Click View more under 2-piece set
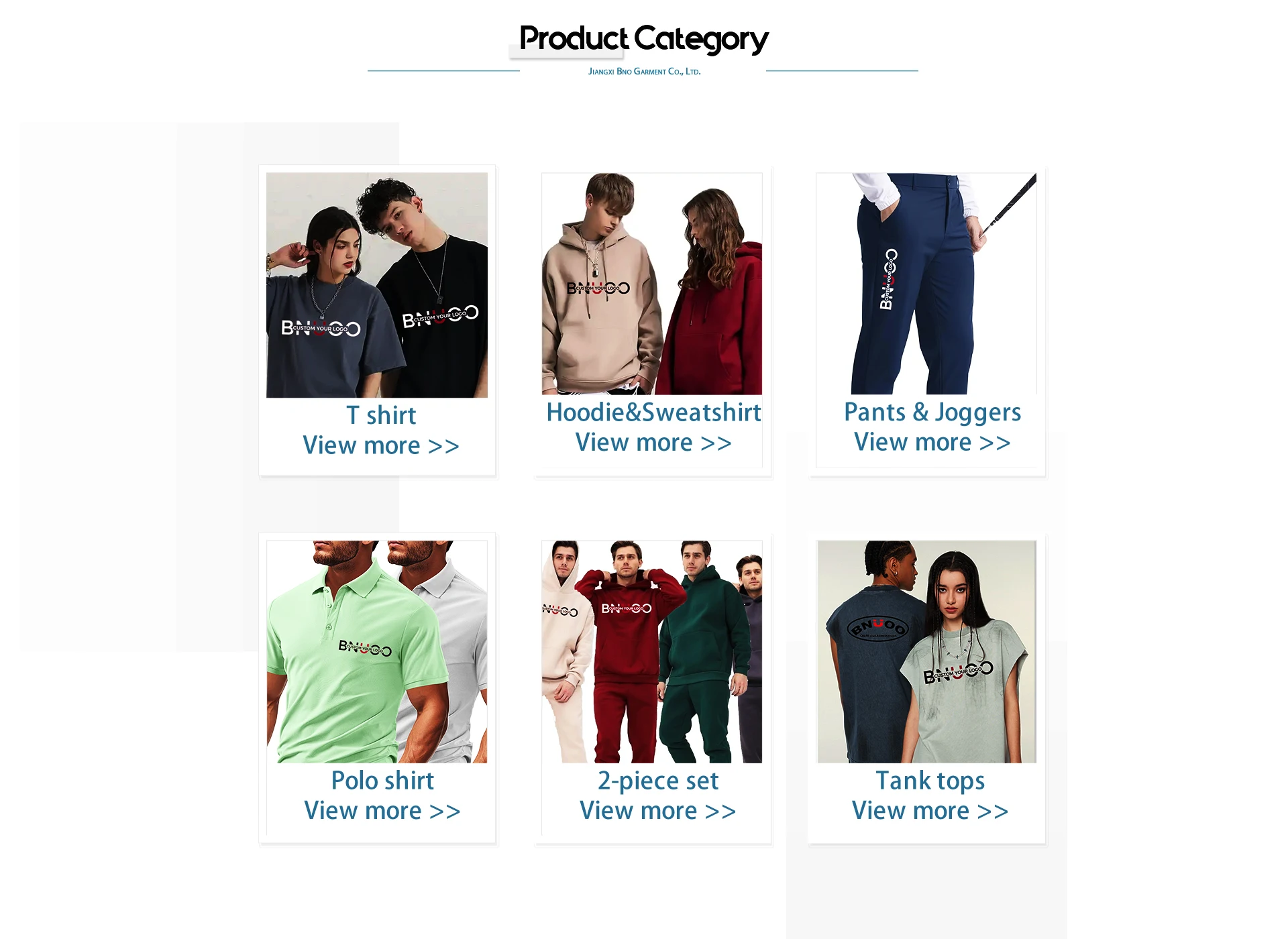Viewport: 1288px width, 939px height. pyautogui.click(x=658, y=811)
